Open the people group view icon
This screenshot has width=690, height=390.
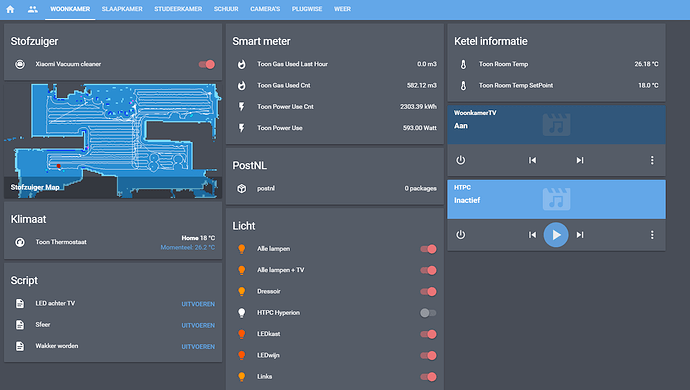[x=33, y=9]
